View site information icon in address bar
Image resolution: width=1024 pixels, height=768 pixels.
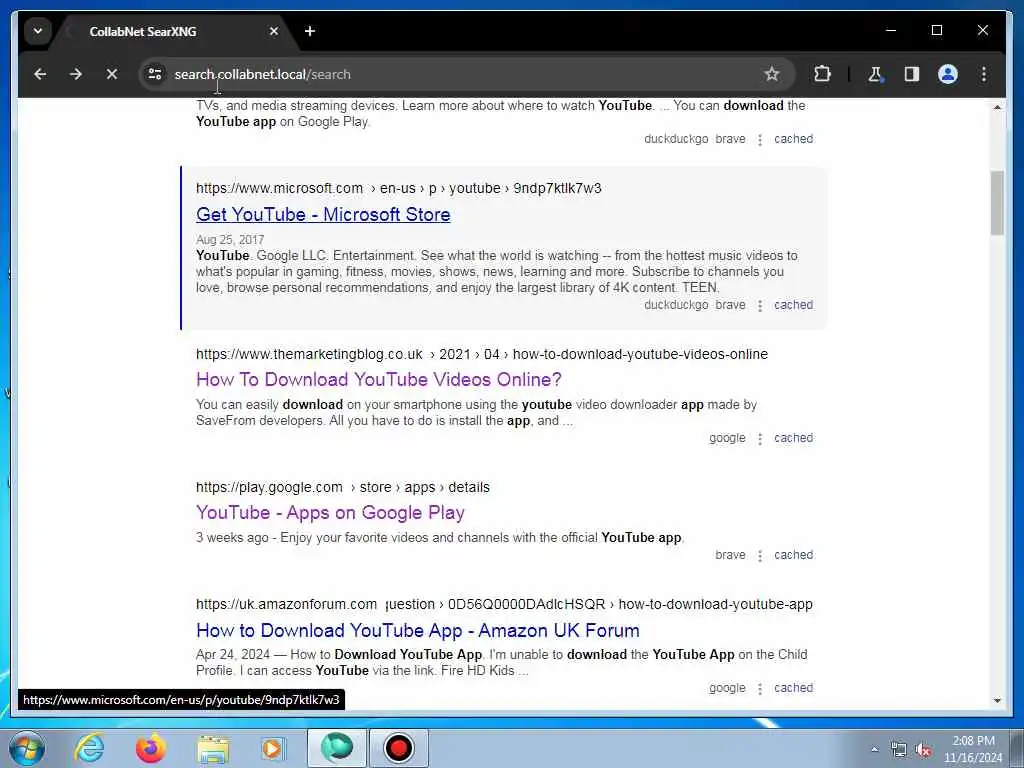[x=155, y=74]
